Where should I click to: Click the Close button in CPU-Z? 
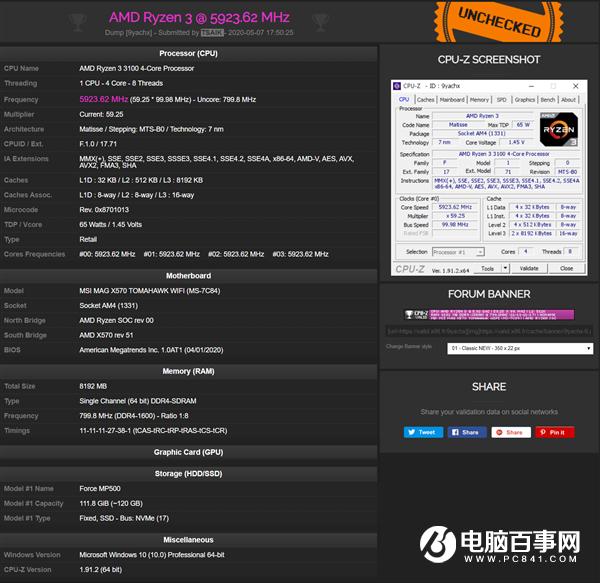[x=566, y=269]
